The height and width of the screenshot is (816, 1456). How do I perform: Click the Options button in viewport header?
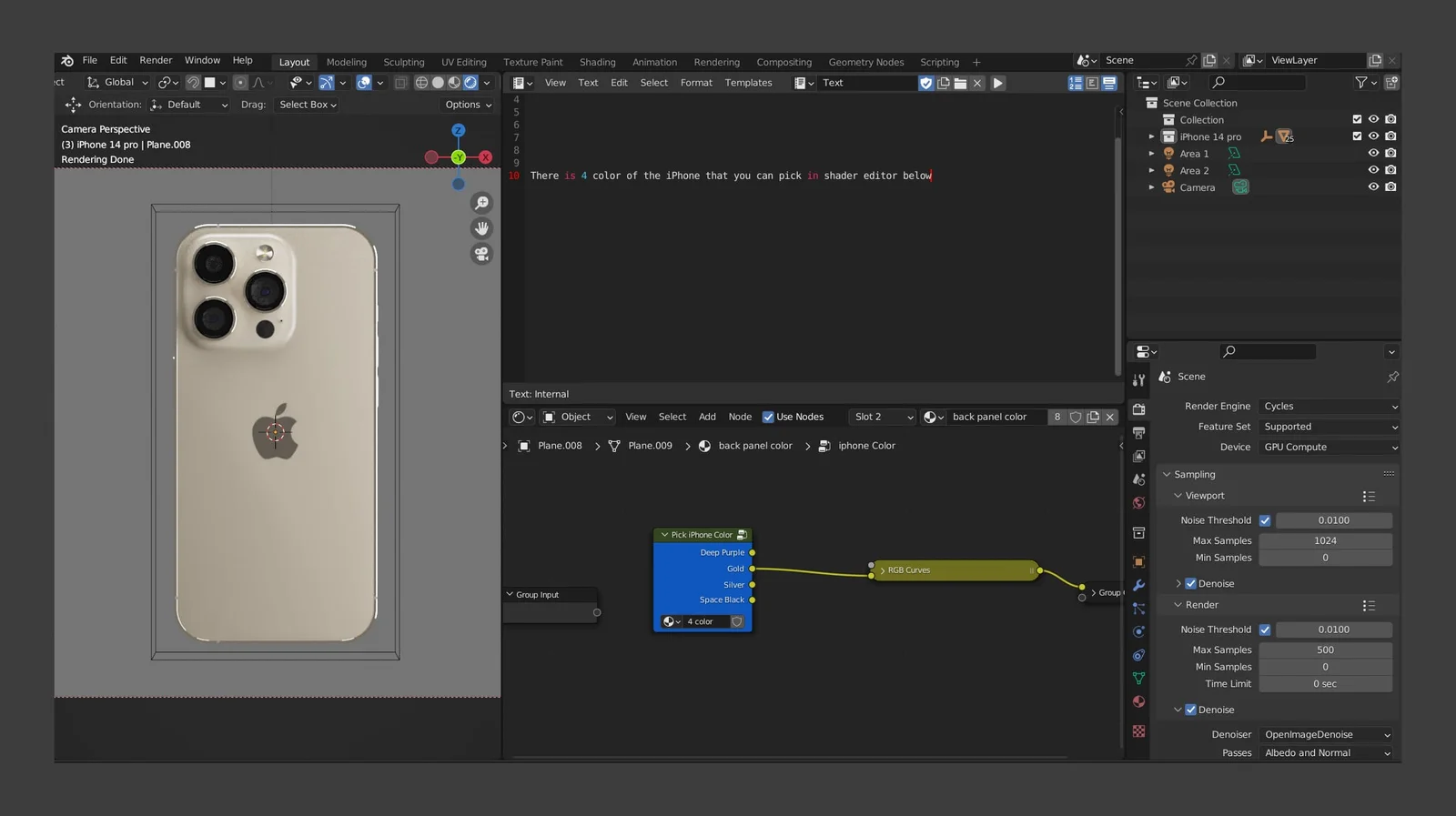[468, 105]
